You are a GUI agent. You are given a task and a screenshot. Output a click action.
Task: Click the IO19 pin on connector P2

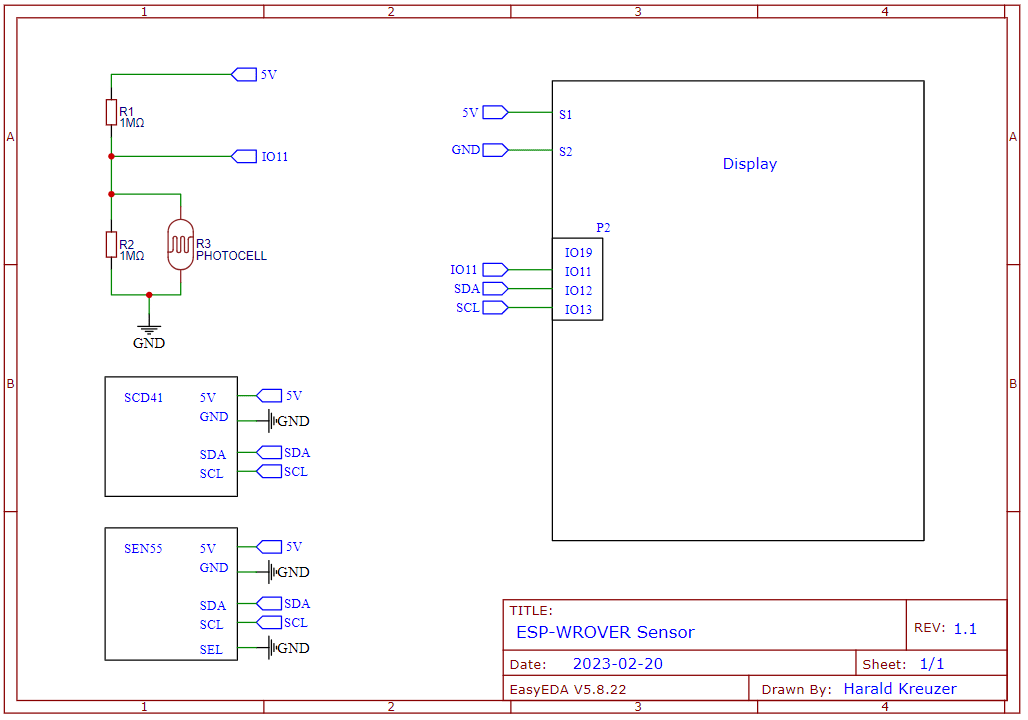tap(578, 253)
